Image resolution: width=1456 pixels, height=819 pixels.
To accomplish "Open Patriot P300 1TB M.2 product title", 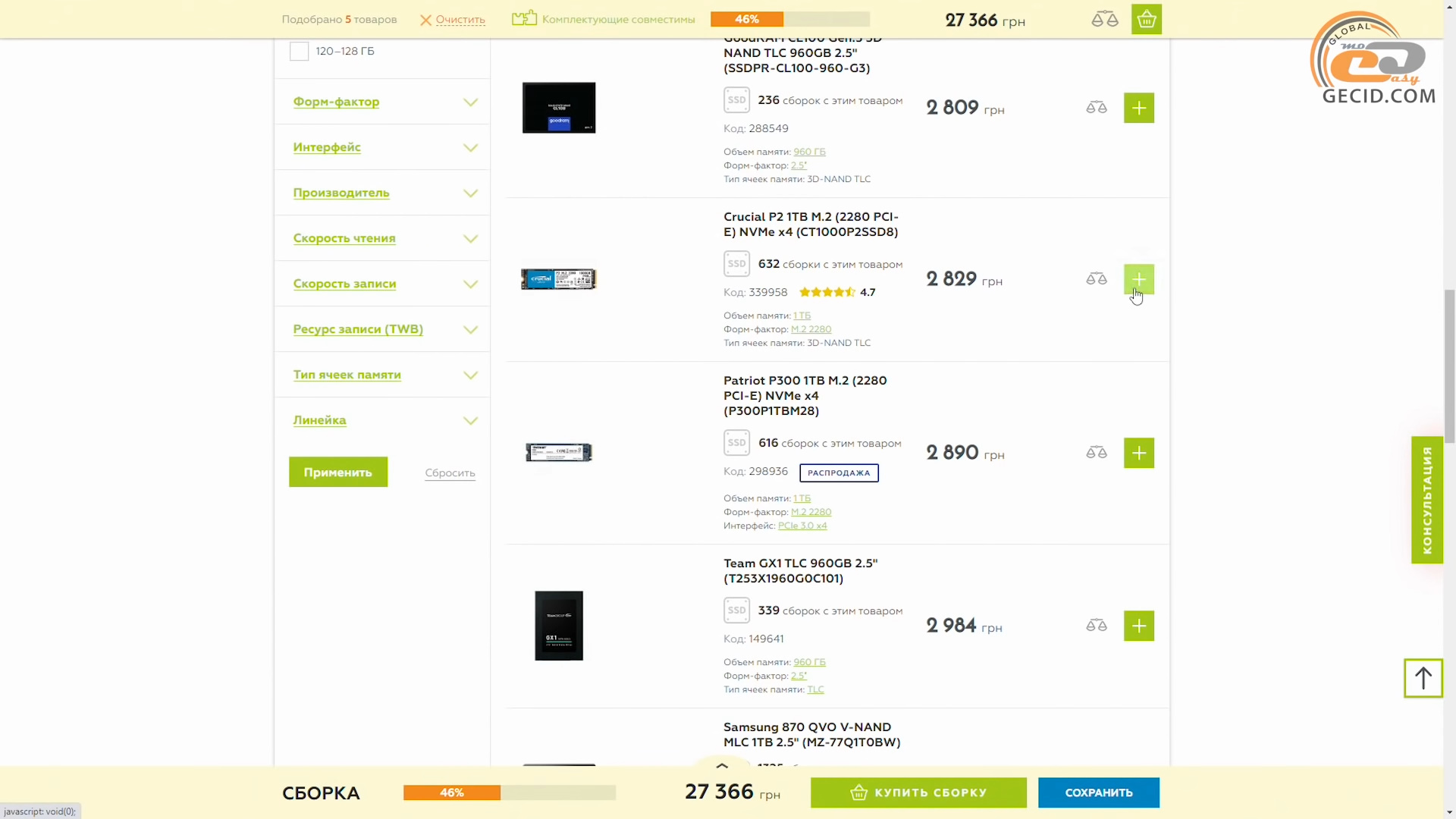I will (x=805, y=396).
